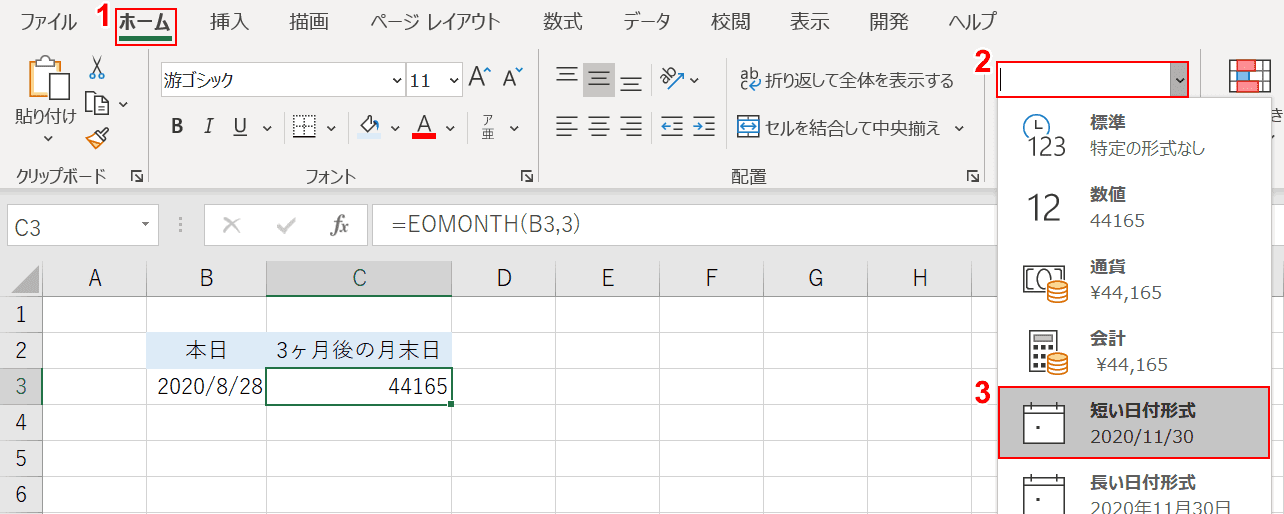
Task: Decrease font size with small A
Action: 512,79
